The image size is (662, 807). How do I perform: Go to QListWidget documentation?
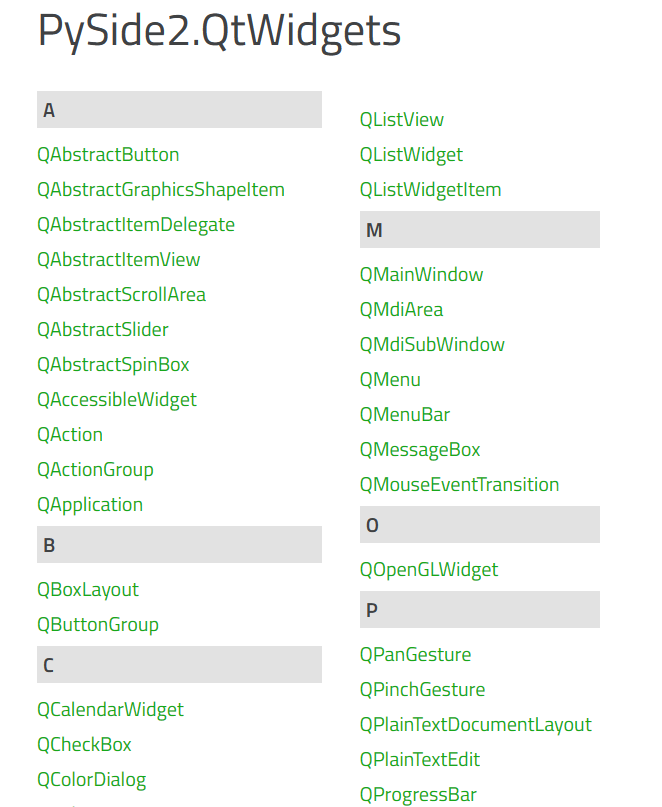tap(411, 155)
